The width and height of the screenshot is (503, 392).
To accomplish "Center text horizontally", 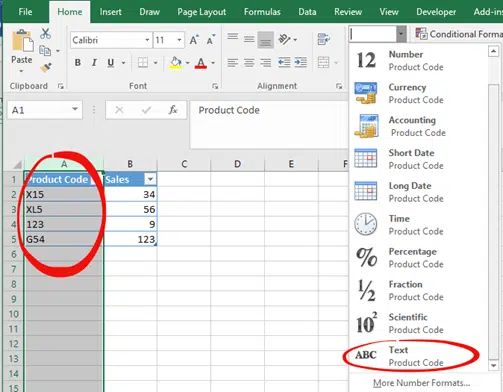I will [x=249, y=62].
